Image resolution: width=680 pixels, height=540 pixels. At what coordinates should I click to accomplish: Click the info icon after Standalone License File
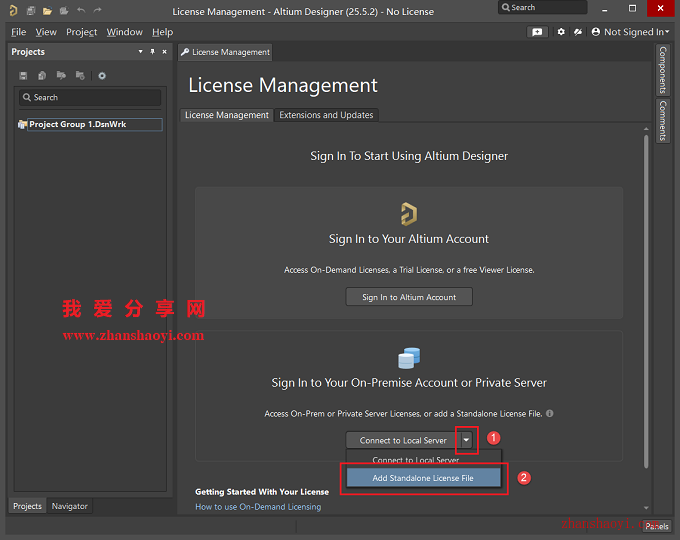[x=549, y=413]
